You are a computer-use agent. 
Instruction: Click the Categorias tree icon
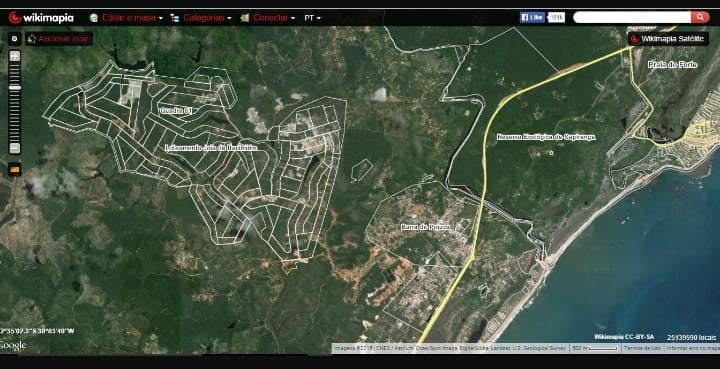point(174,18)
